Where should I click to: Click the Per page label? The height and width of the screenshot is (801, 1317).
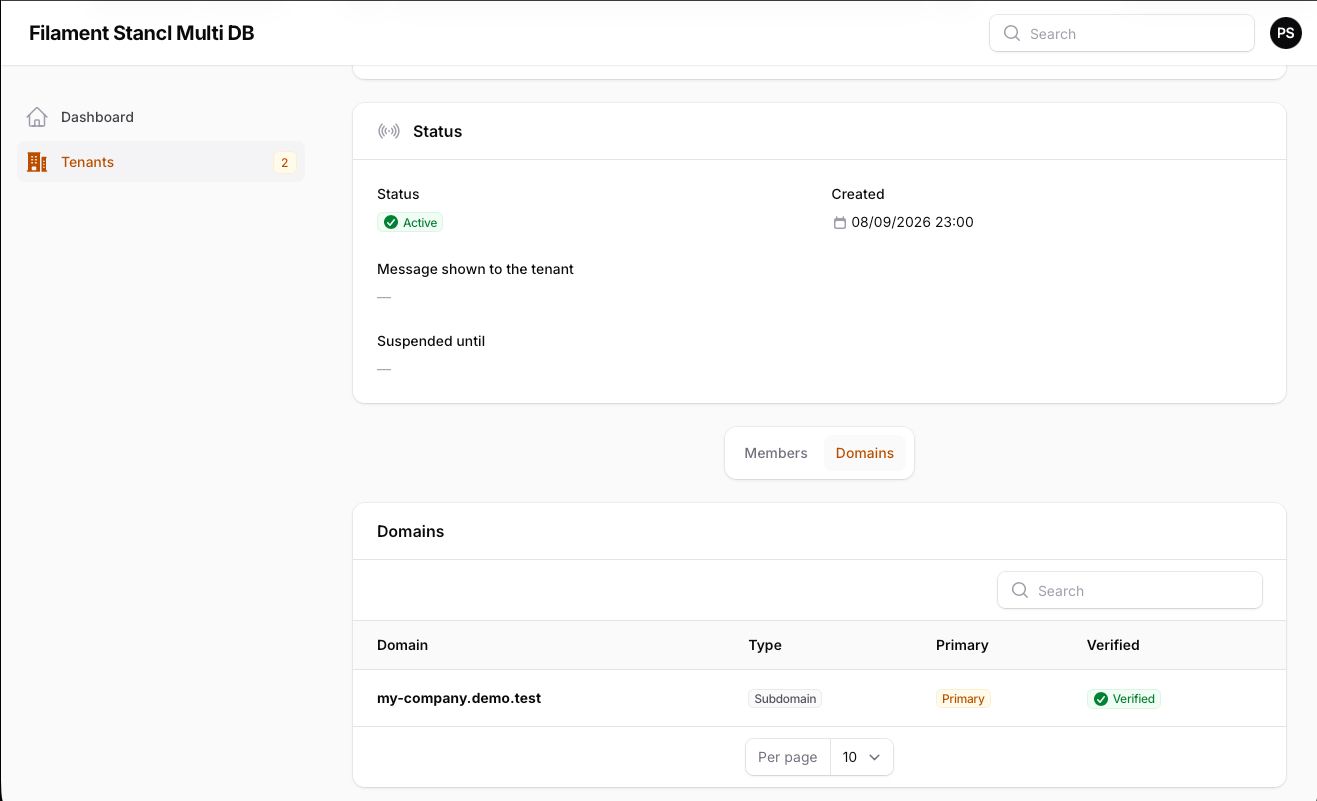click(x=787, y=757)
